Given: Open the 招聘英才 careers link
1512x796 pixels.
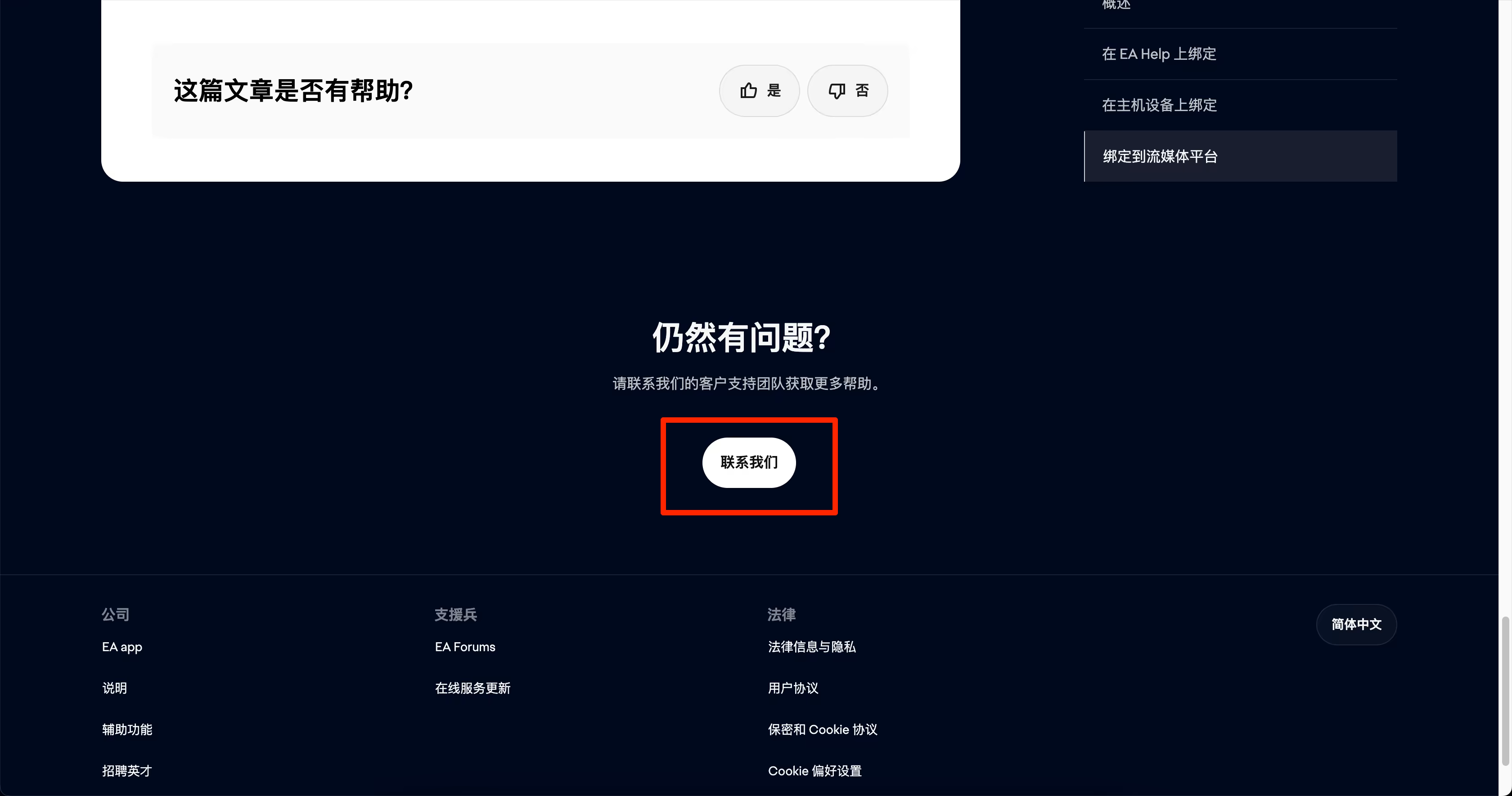Looking at the screenshot, I should [x=127, y=771].
